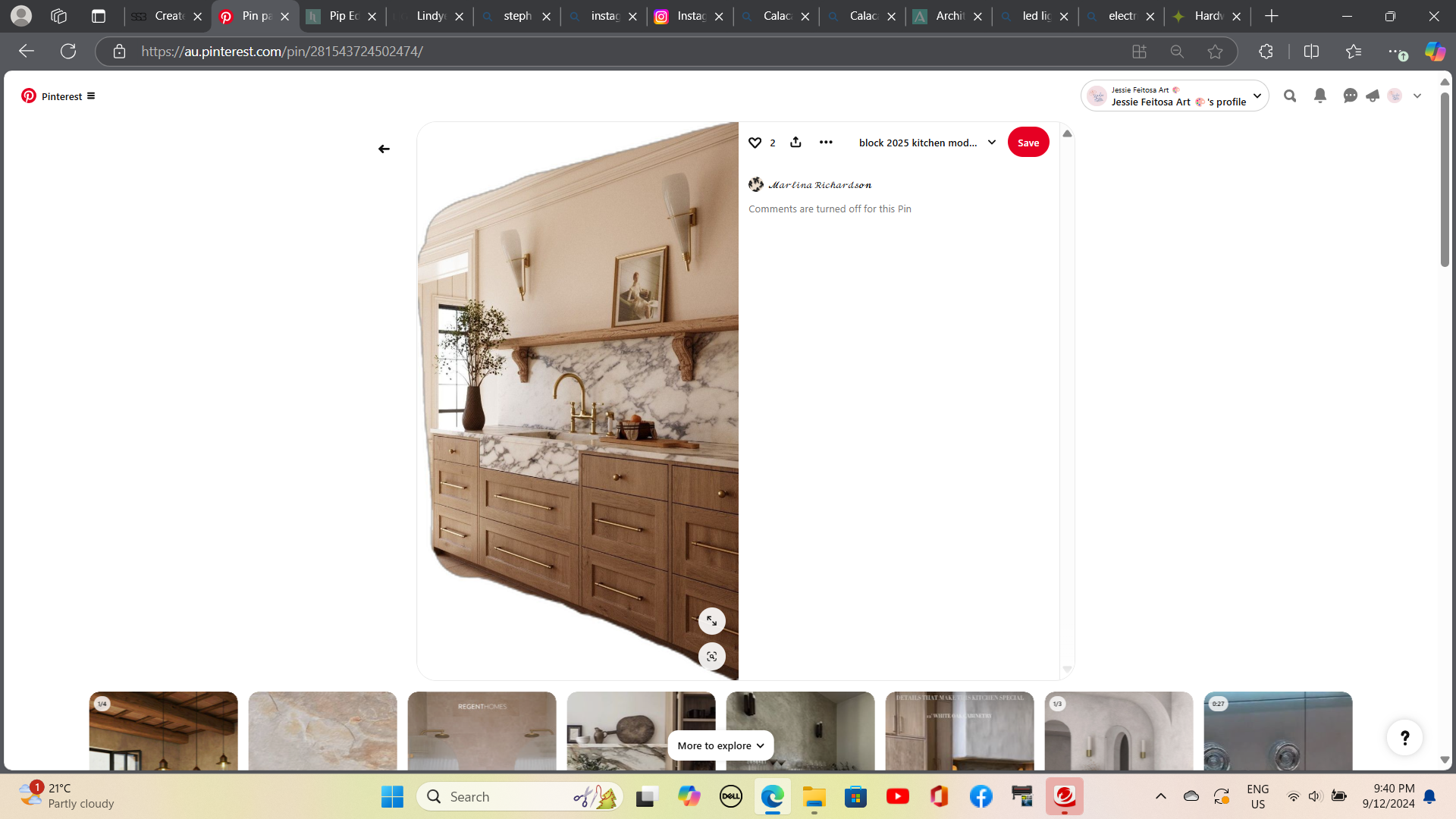Add page to favorites star icon
Viewport: 1456px width, 819px height.
click(x=1215, y=52)
